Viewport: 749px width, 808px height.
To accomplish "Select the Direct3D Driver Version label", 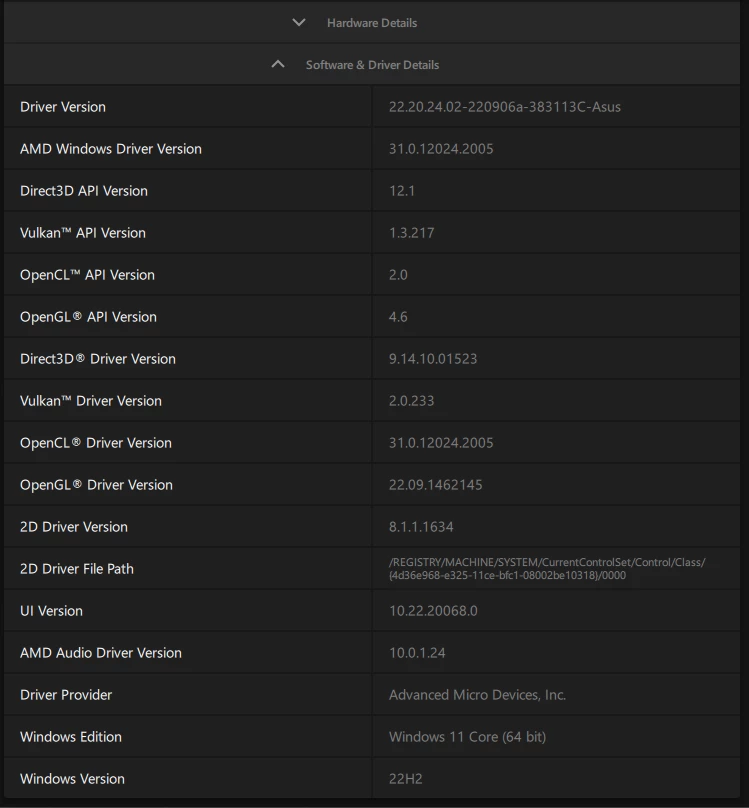I will pos(98,359).
